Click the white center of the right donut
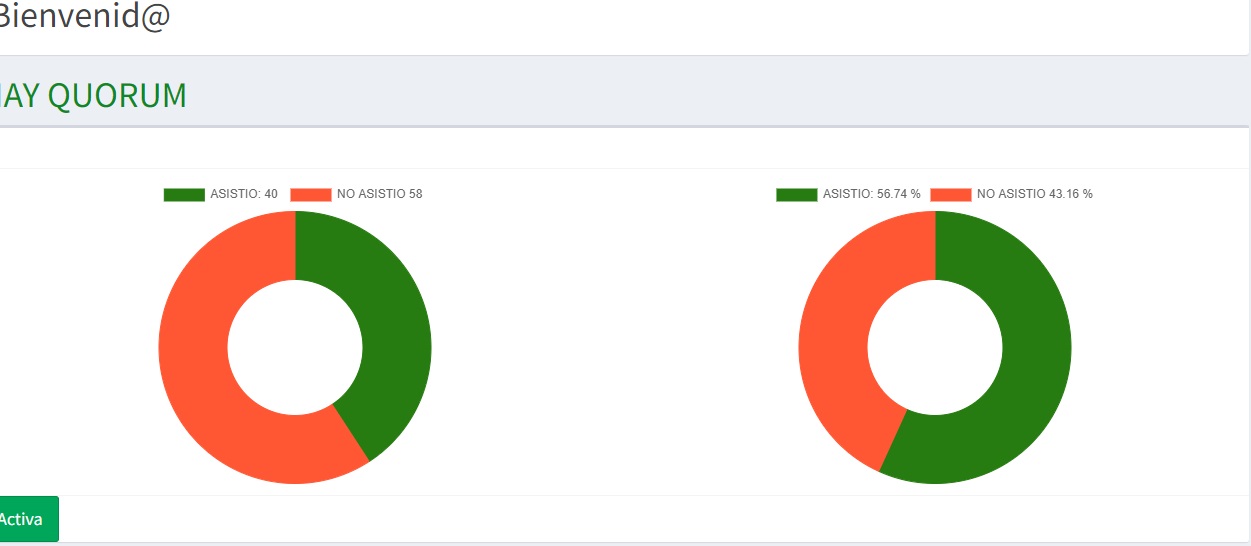This screenshot has width=1251, height=546. point(935,347)
